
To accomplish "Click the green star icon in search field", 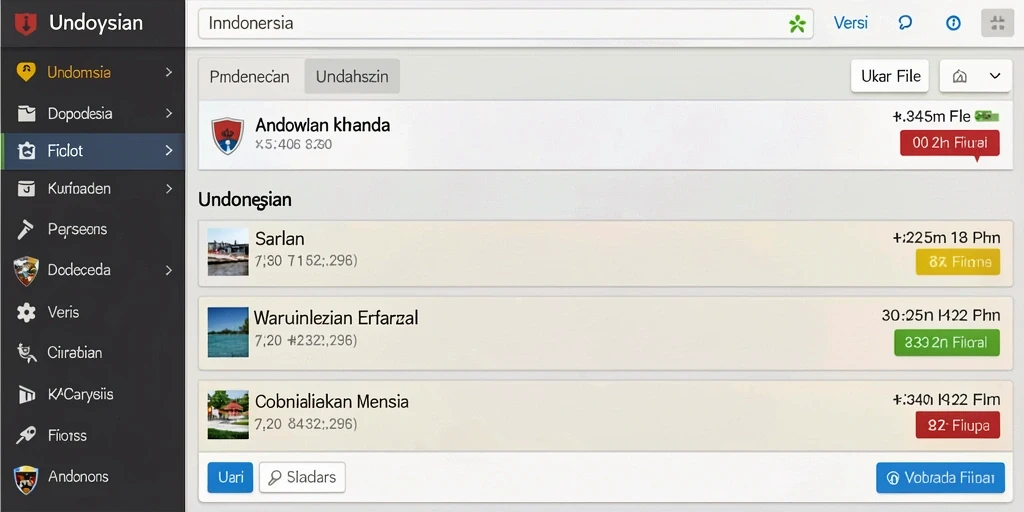I will coord(797,24).
